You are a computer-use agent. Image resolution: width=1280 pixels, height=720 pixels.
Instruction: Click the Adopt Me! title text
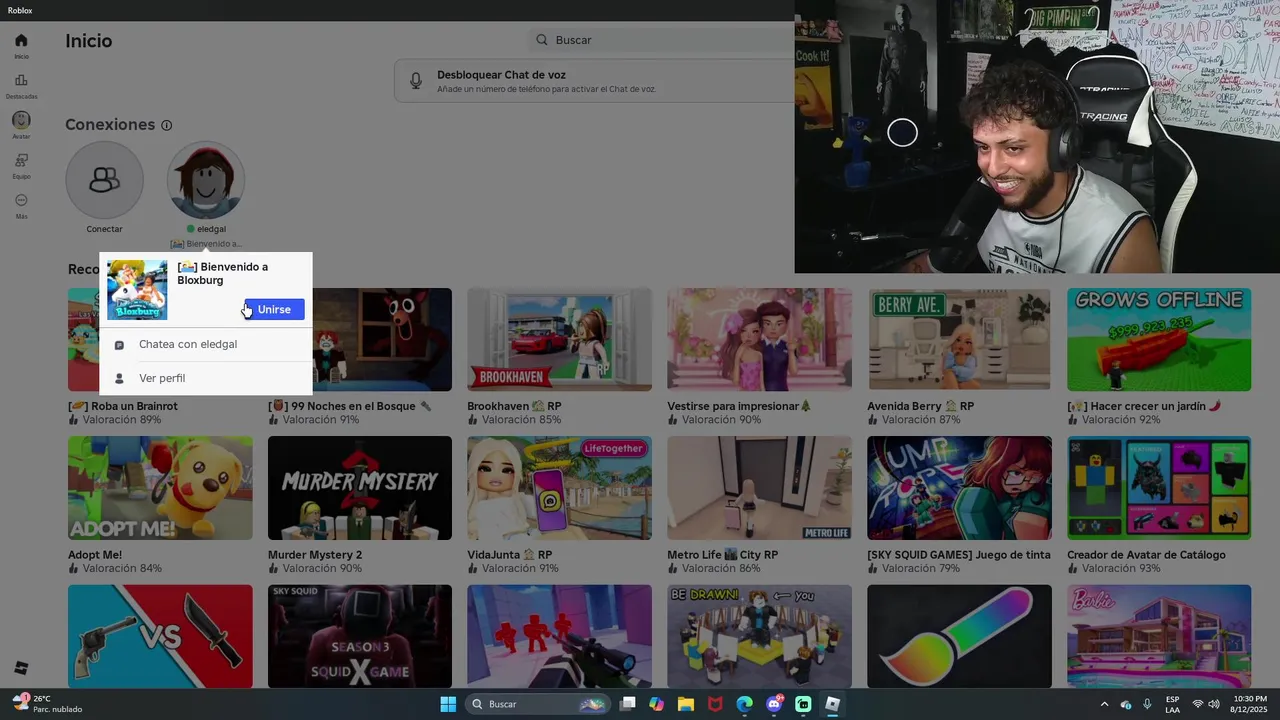pyautogui.click(x=95, y=555)
